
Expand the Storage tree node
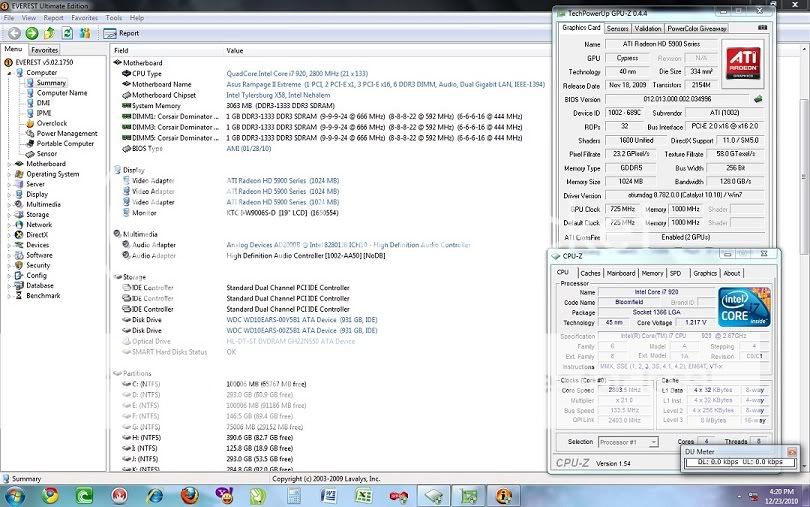[9, 214]
